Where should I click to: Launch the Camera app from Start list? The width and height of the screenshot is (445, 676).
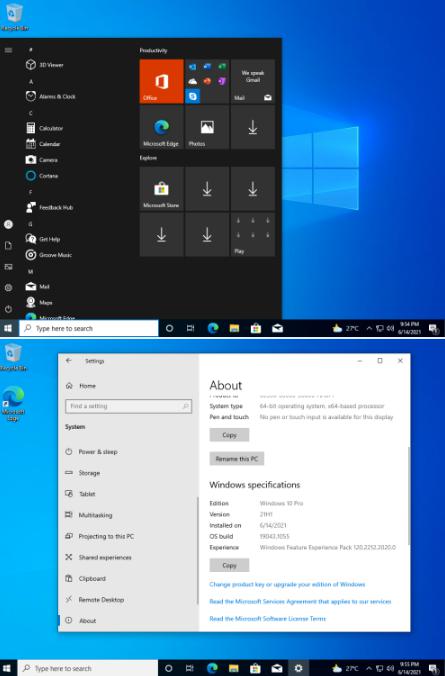(x=42, y=160)
